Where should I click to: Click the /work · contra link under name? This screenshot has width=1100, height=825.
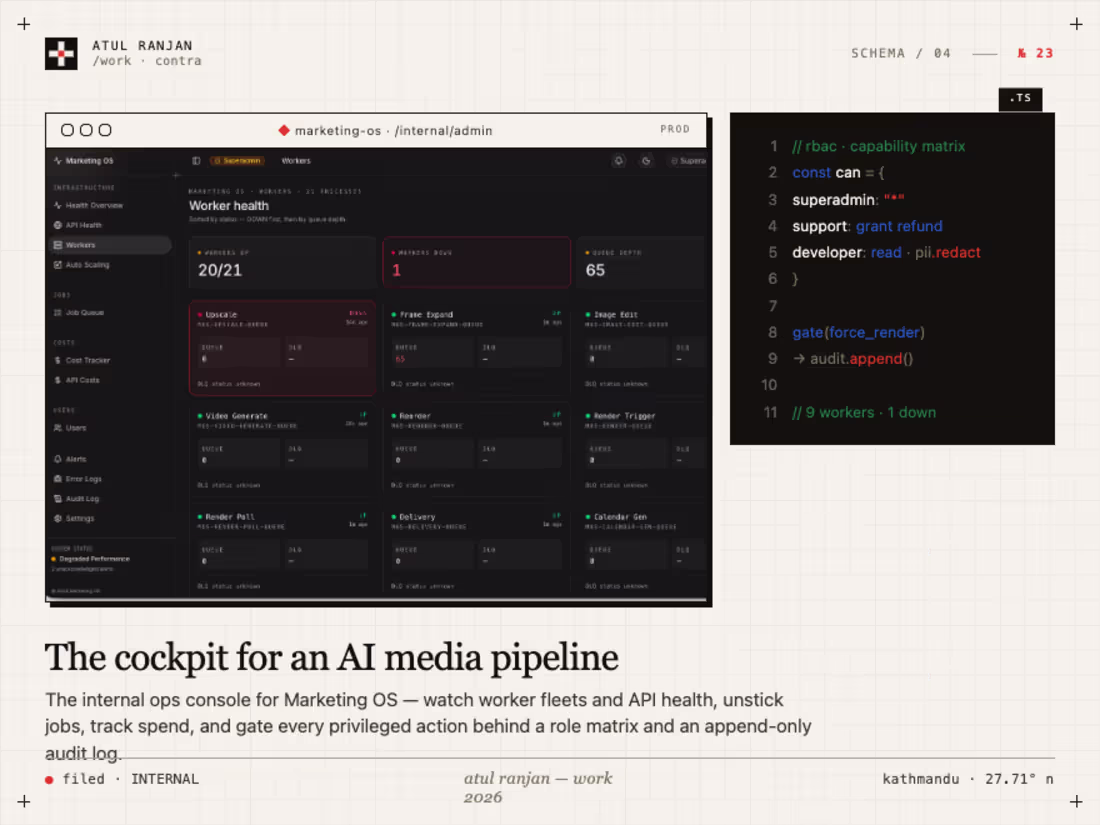(x=147, y=61)
